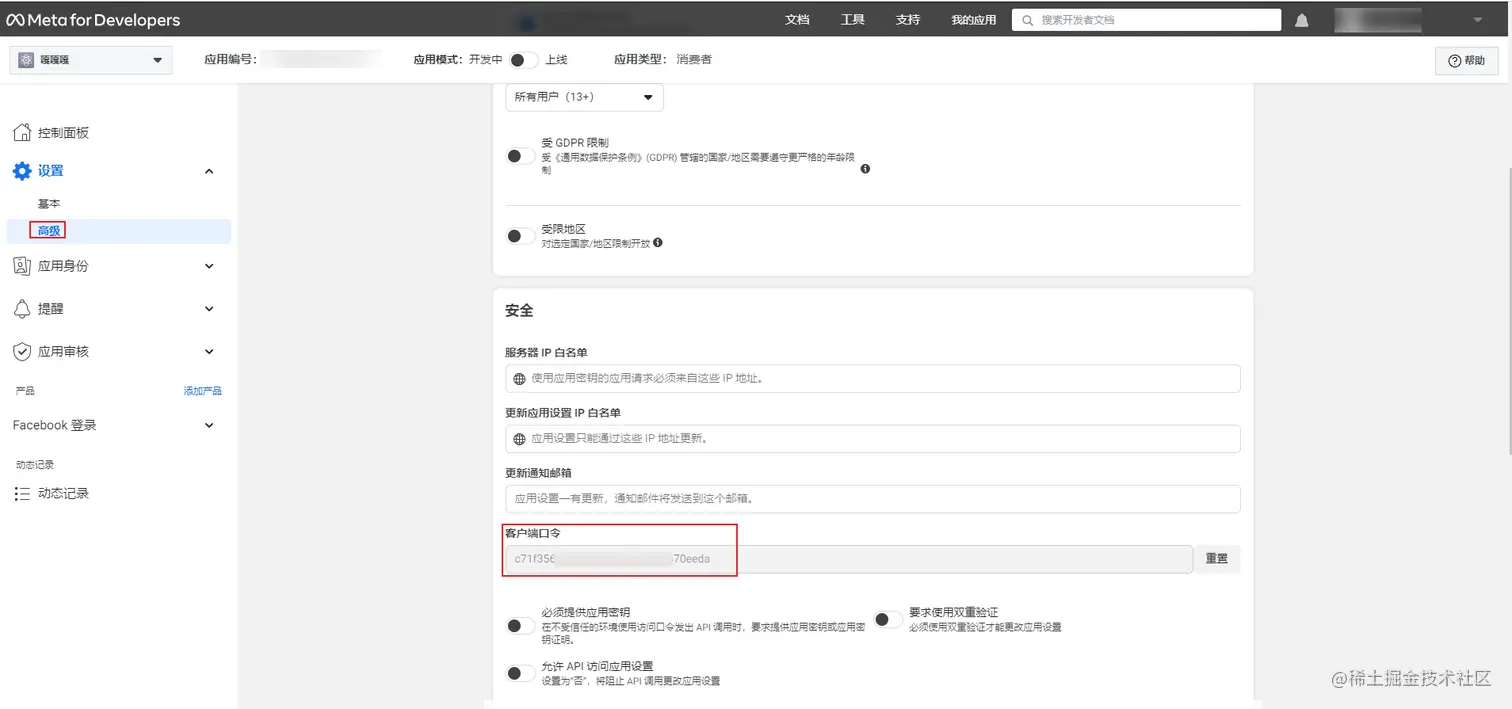Click the app icon in app selector
Viewport: 1512px width, 709px height.
[27, 60]
